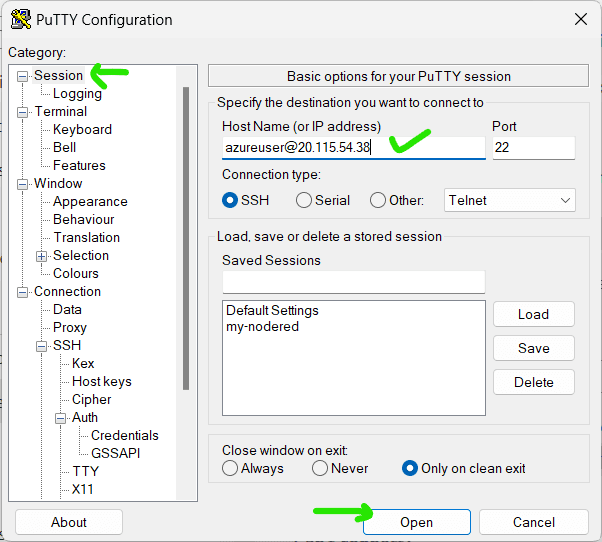Open the Translation settings category
This screenshot has height=542, width=602.
(86, 238)
